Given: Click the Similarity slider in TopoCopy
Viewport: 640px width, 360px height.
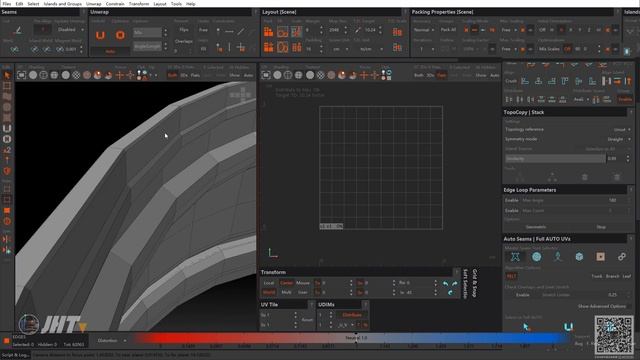Looking at the screenshot, I should pos(556,159).
